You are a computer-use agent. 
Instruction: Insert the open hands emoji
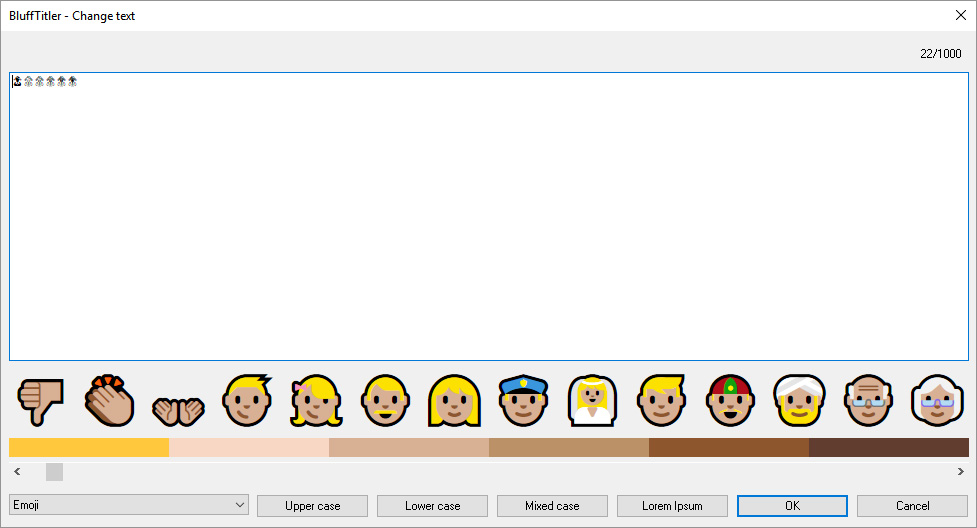tap(178, 411)
